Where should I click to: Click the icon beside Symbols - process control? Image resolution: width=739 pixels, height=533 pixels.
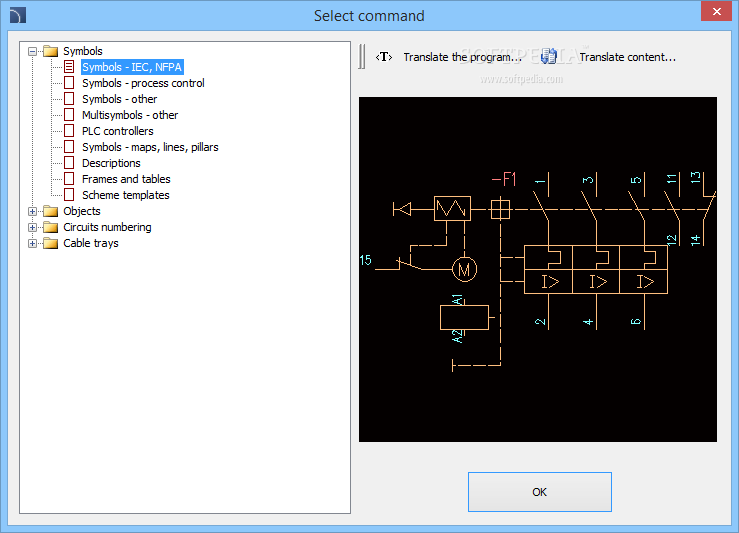point(69,83)
